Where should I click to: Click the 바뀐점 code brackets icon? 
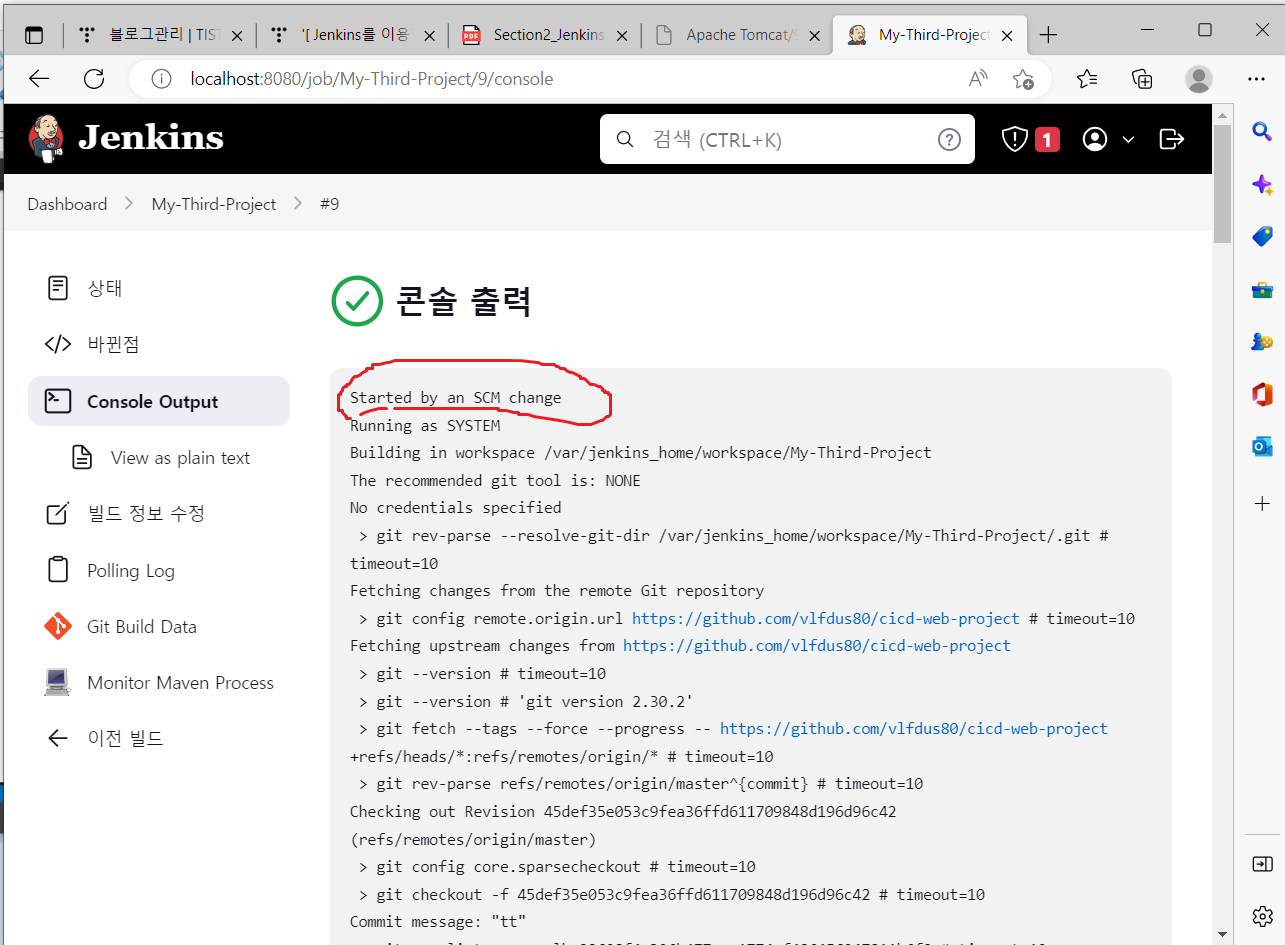click(x=58, y=344)
